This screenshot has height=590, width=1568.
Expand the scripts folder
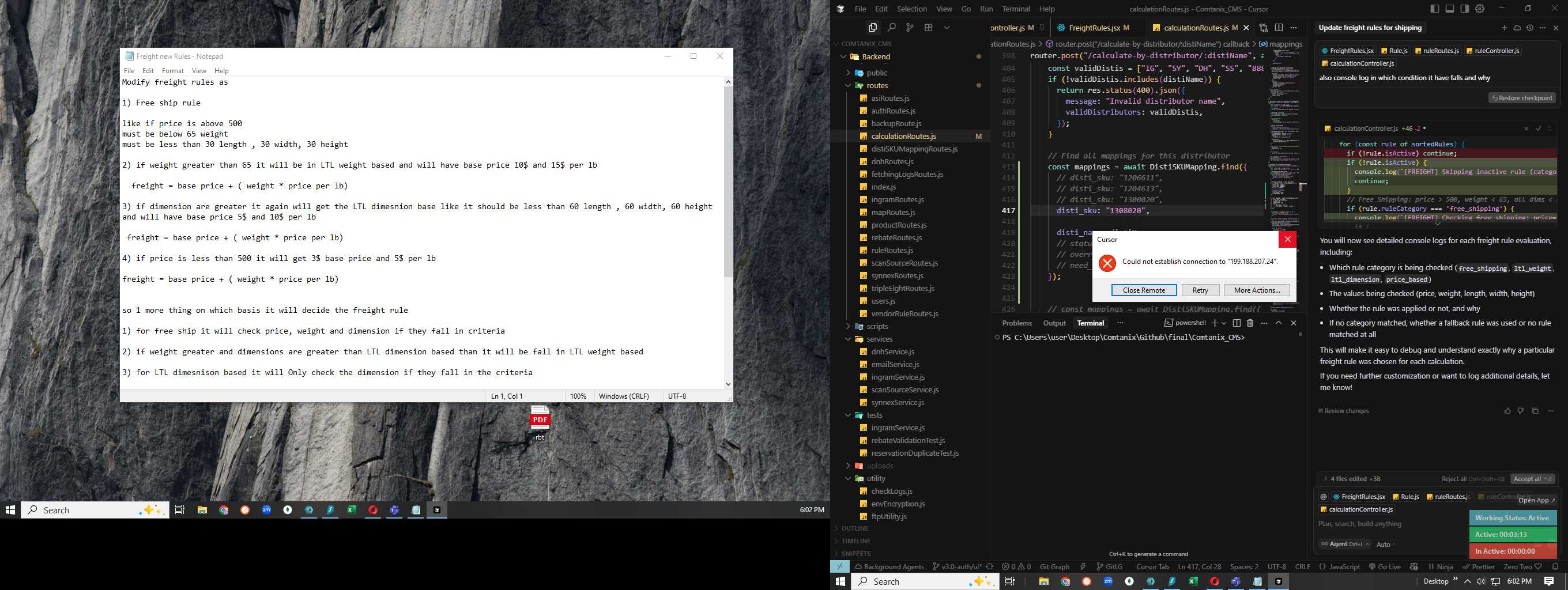click(x=848, y=327)
